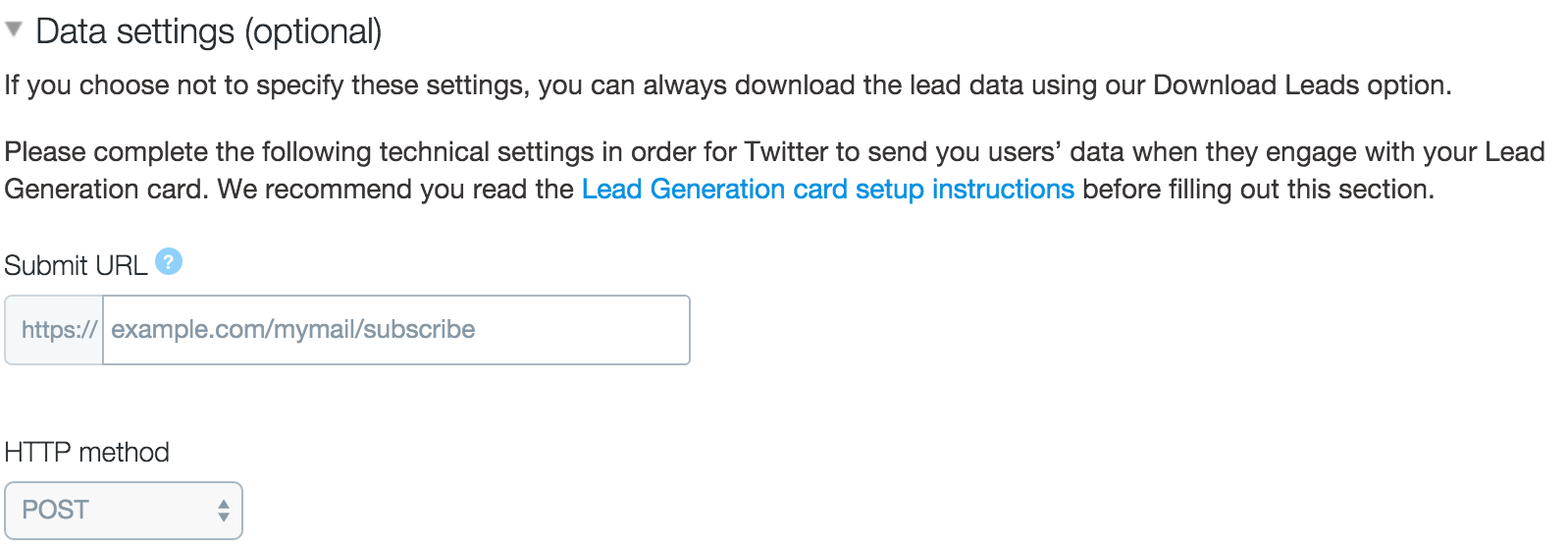Collapse the Data settings disclosure triangle
The height and width of the screenshot is (548, 1568).
click(14, 28)
